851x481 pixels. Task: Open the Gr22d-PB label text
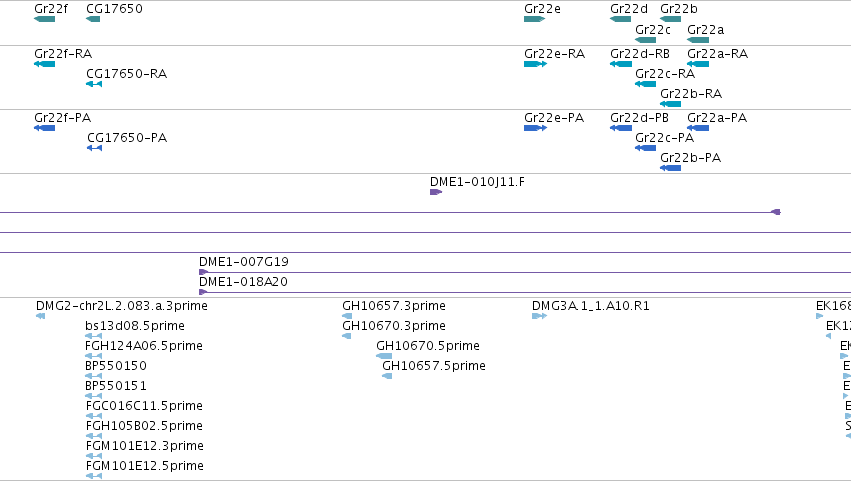point(639,118)
